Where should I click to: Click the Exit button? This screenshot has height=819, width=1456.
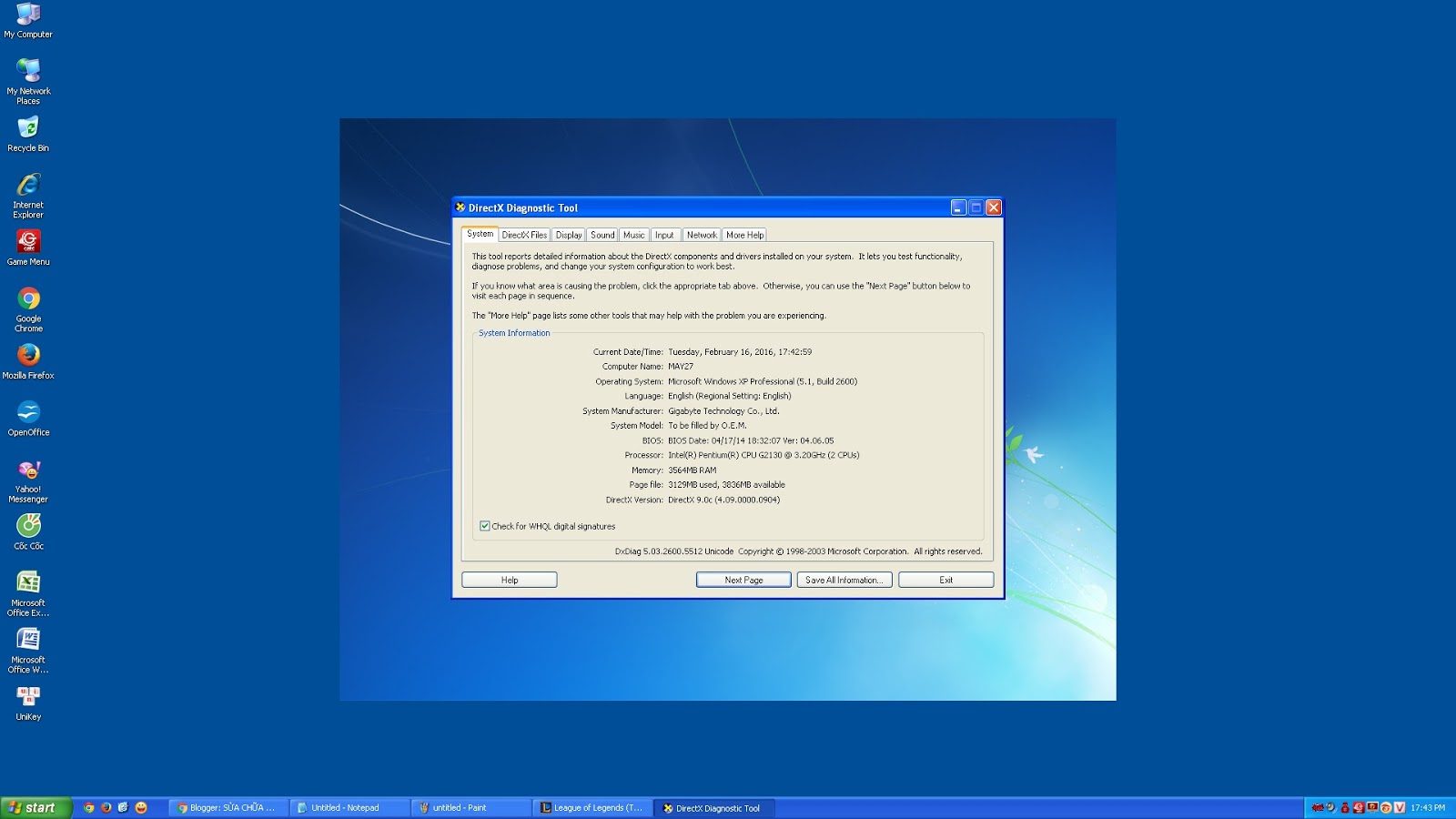point(946,580)
